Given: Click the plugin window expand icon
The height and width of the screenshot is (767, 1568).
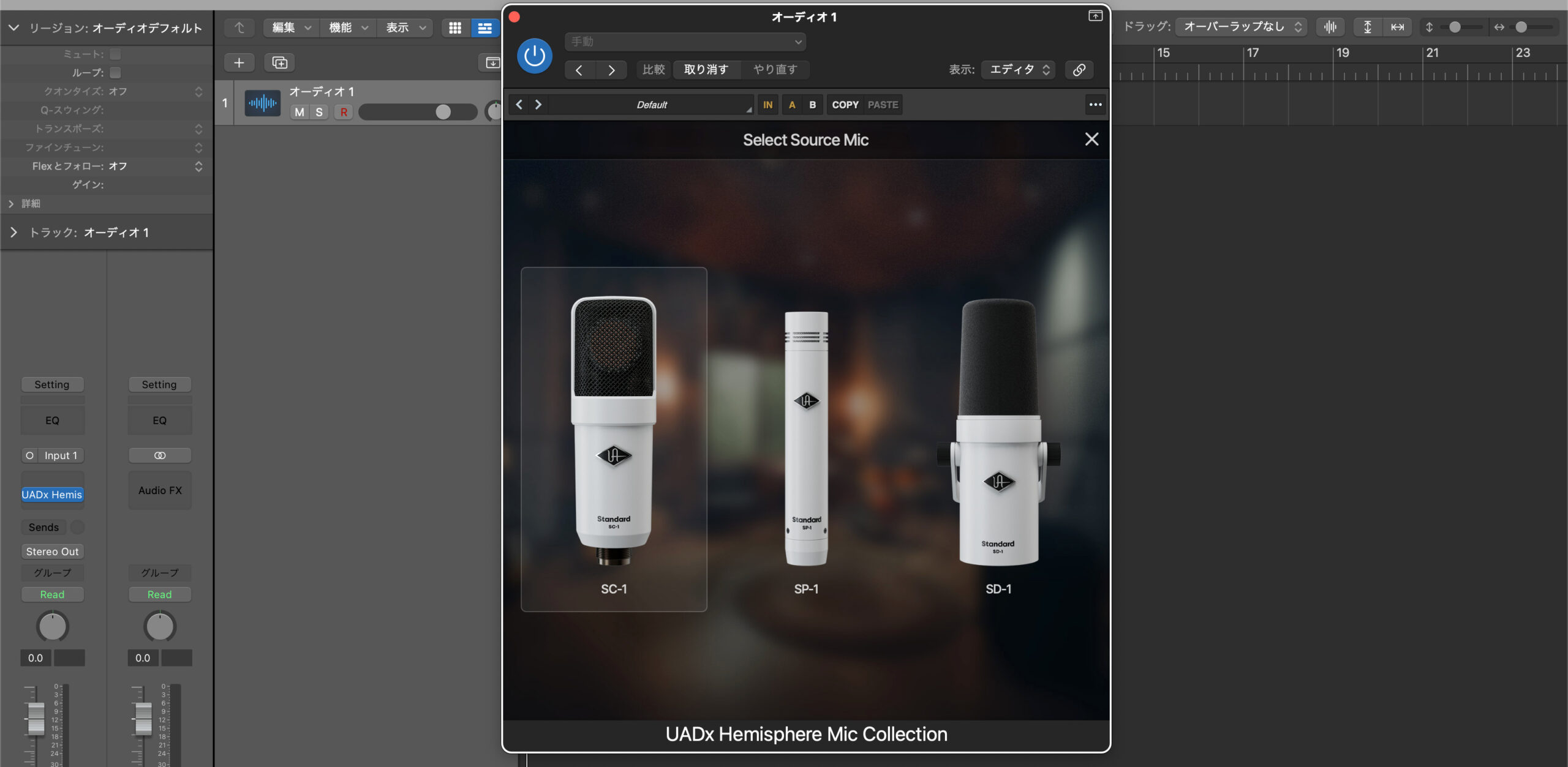Looking at the screenshot, I should pos(1095,17).
